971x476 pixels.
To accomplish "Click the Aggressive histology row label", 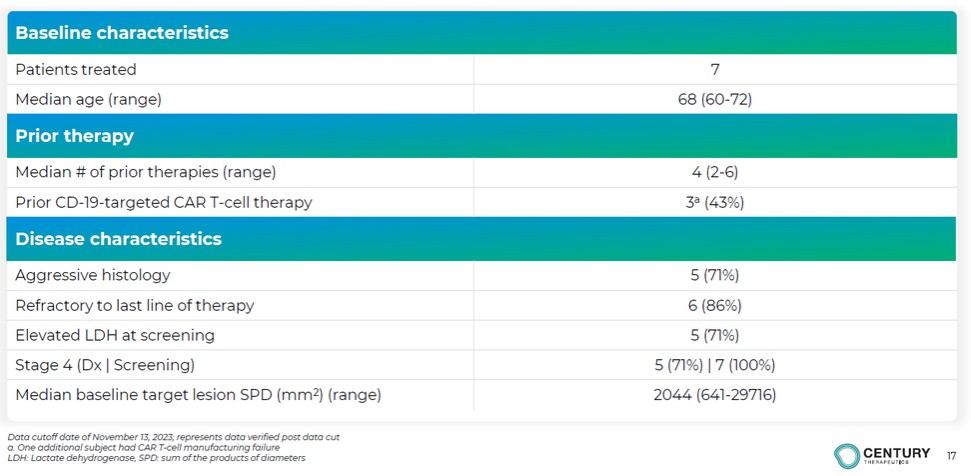I will 93,275.
